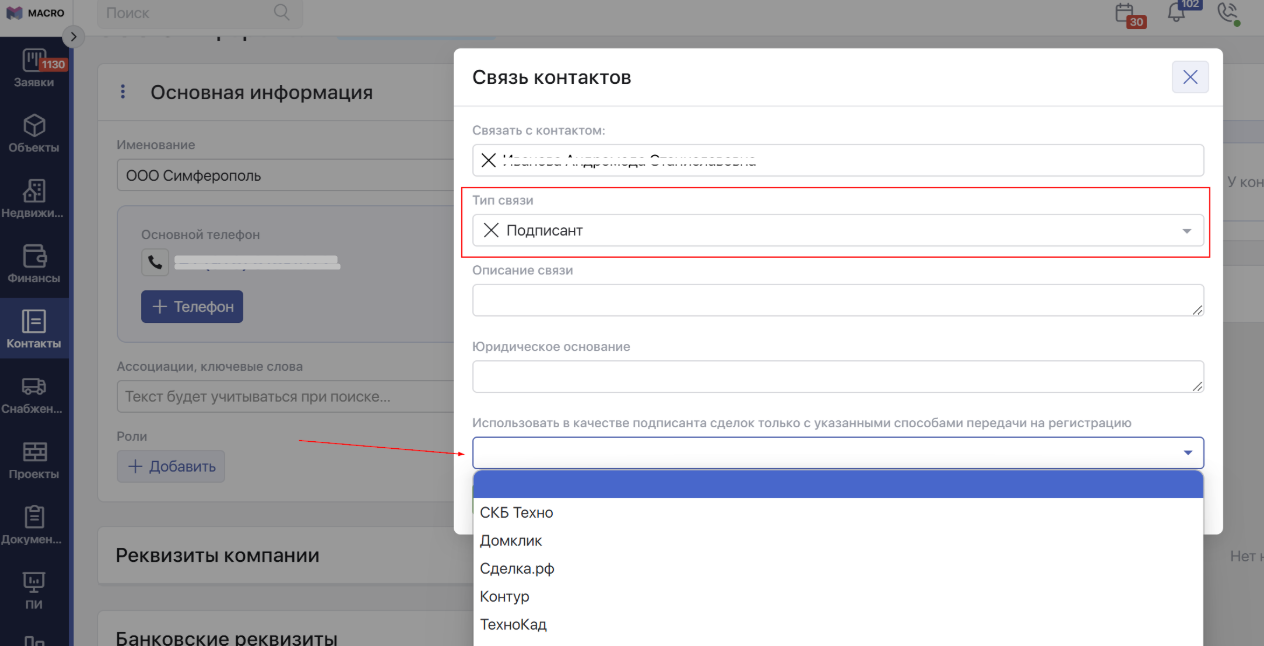
Task: Expand the sidebar with arrow toggle
Action: (73, 36)
